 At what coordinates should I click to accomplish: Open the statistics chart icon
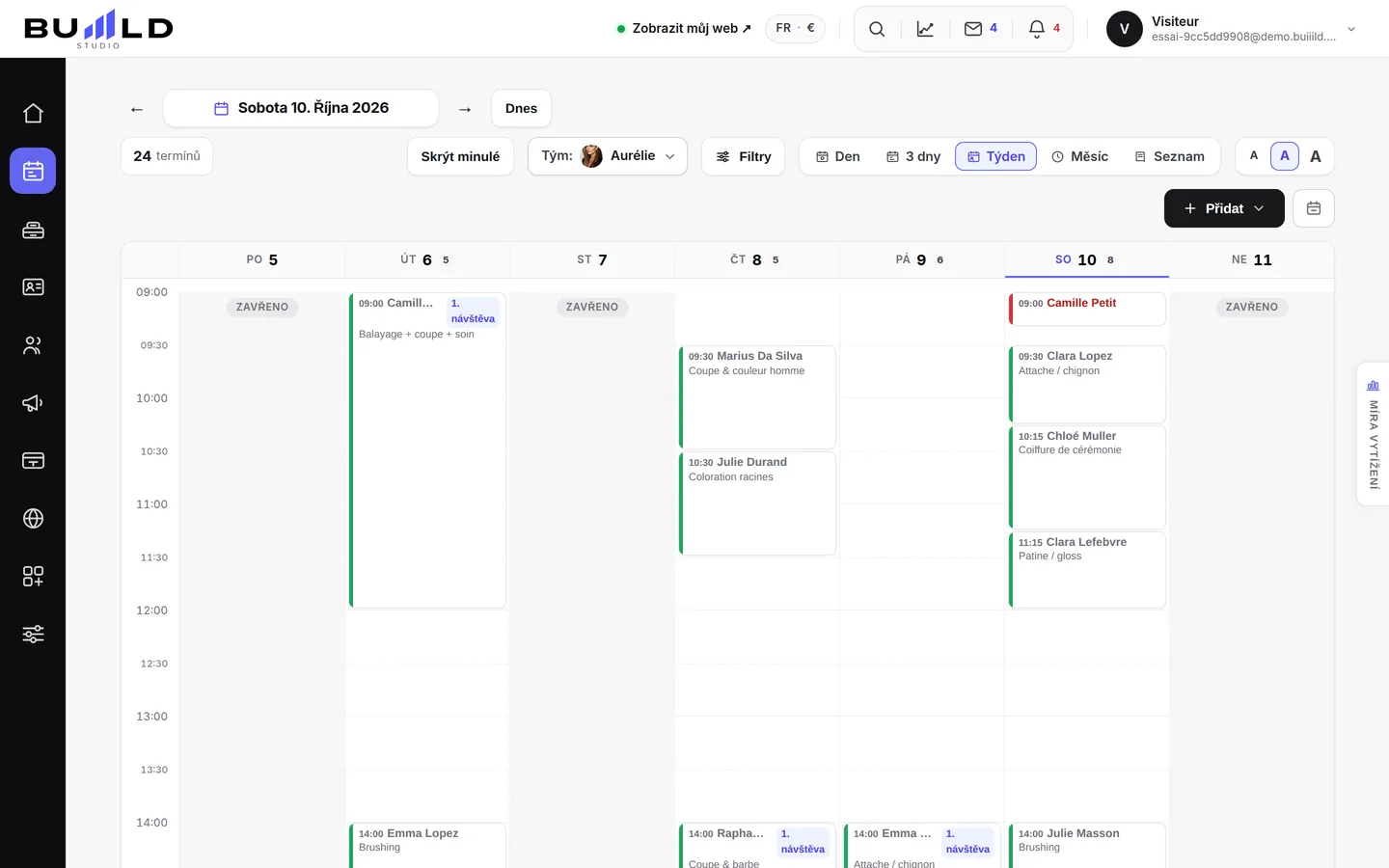[x=925, y=29]
